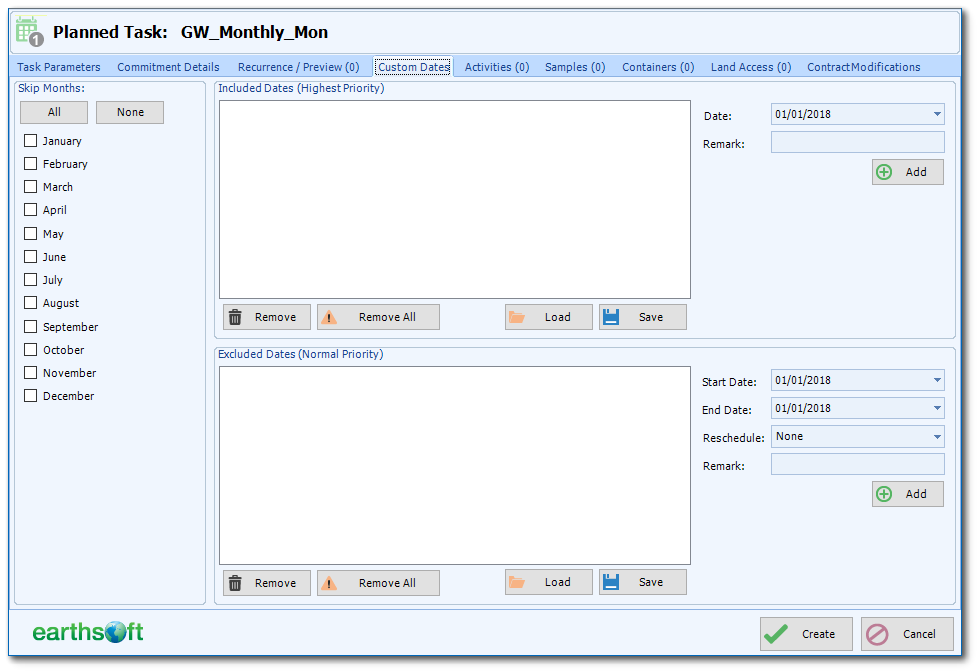Screen dimensions: 978x672
Task: Toggle the December skip checkbox
Action: tap(29, 395)
